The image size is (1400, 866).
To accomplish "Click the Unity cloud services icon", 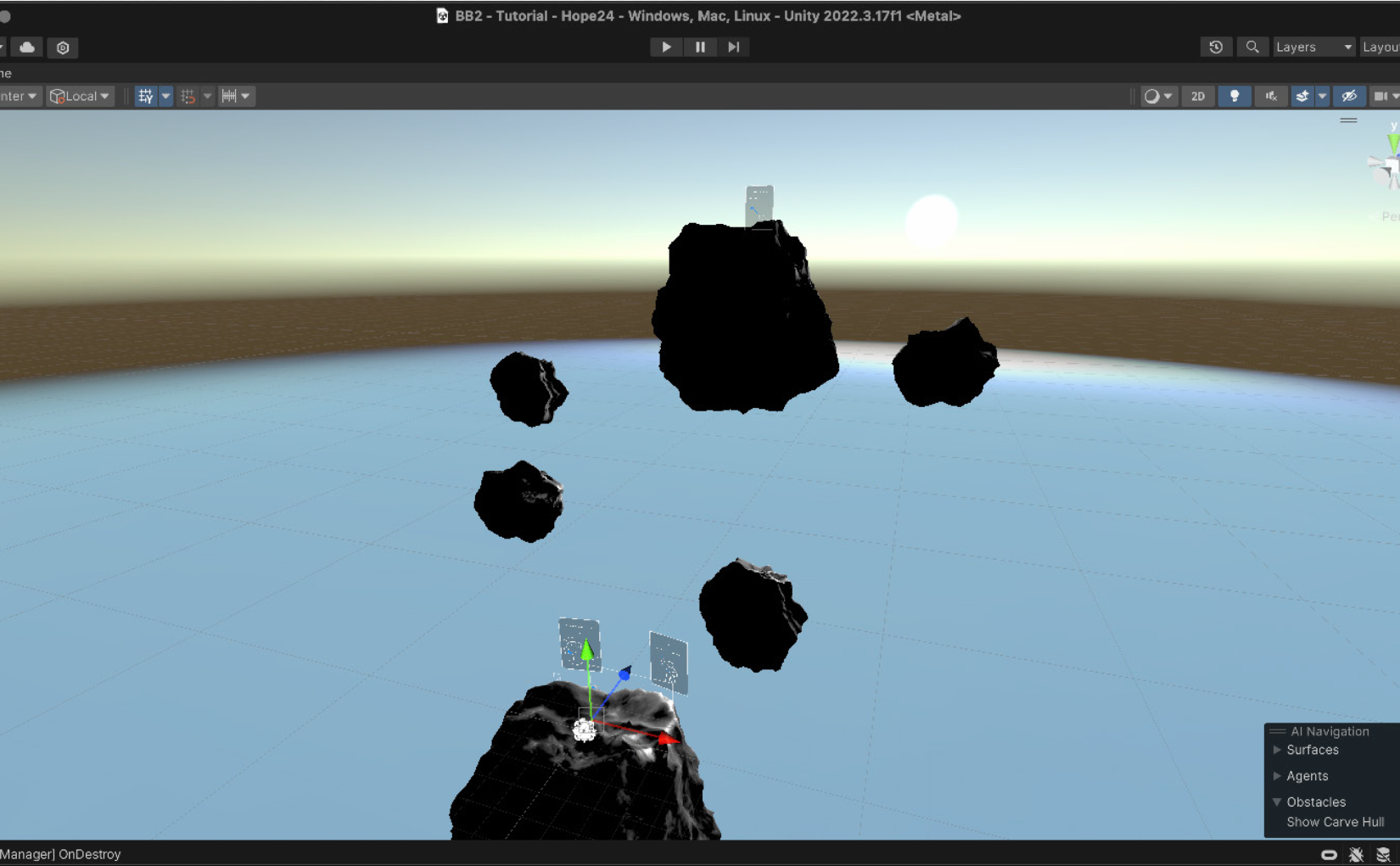I will click(x=26, y=47).
